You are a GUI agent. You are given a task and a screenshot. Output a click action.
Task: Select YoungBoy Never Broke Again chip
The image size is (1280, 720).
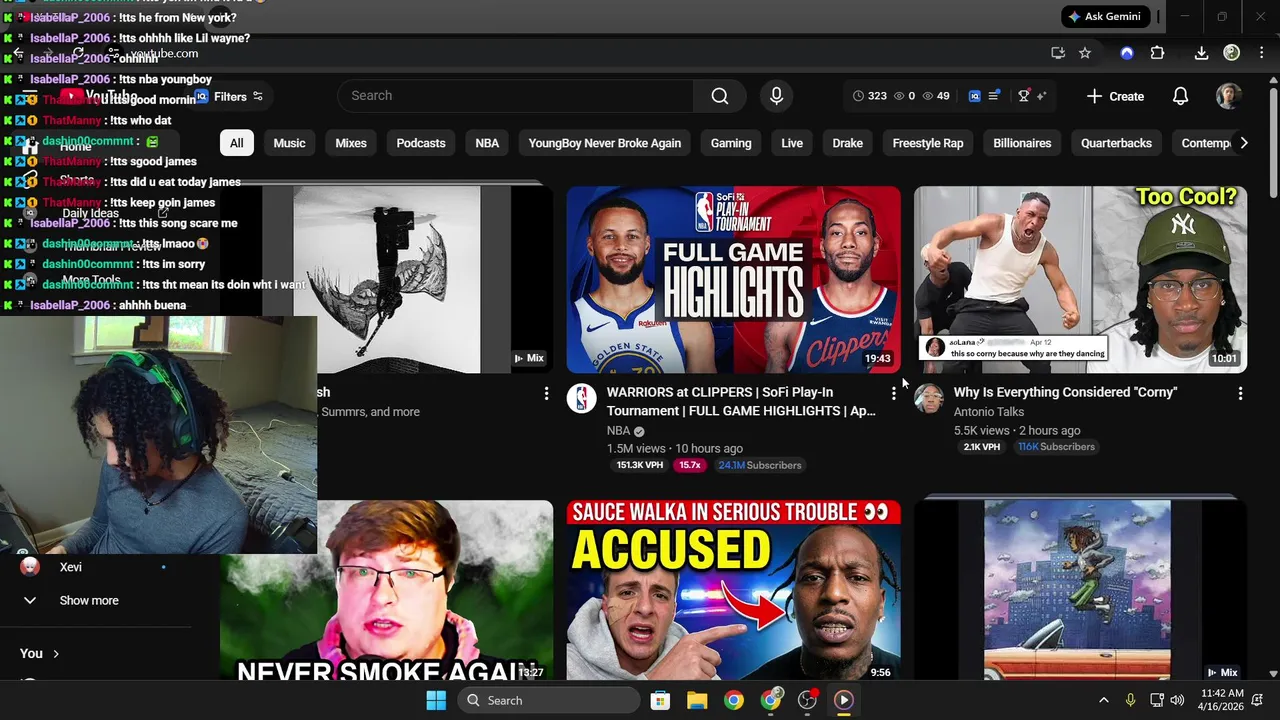(605, 143)
